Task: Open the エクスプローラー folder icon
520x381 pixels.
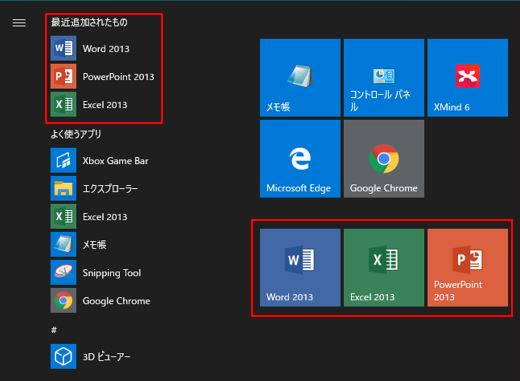Action: pyautogui.click(x=63, y=188)
